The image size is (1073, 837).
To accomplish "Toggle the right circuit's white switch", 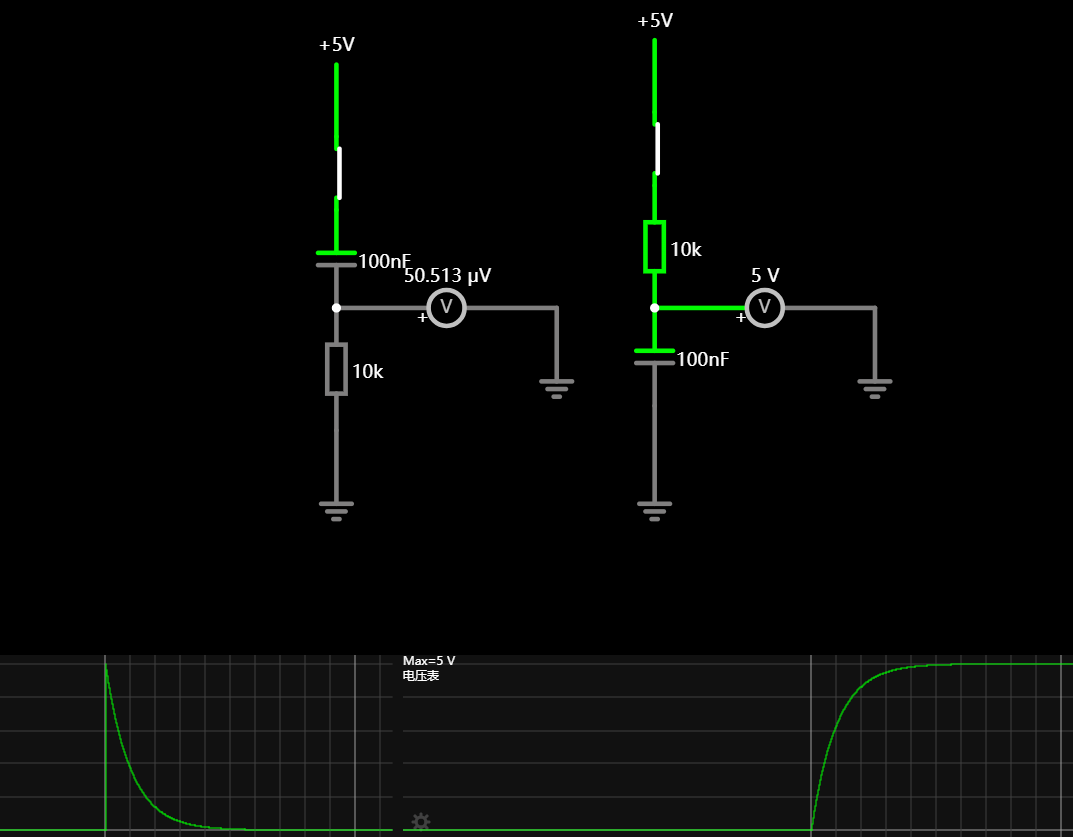I will point(657,149).
